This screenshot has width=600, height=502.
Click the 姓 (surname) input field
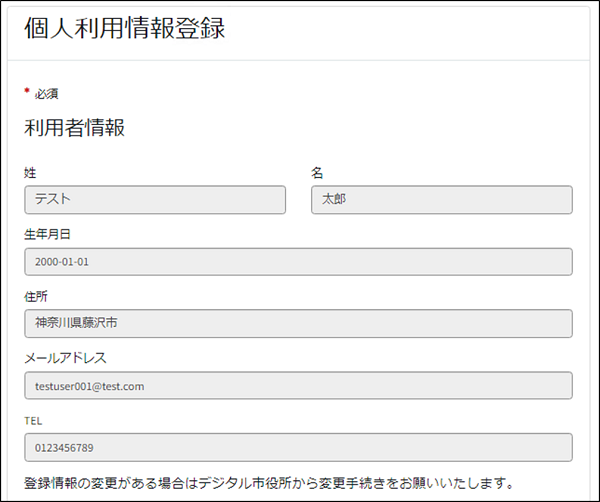pyautogui.click(x=155, y=200)
